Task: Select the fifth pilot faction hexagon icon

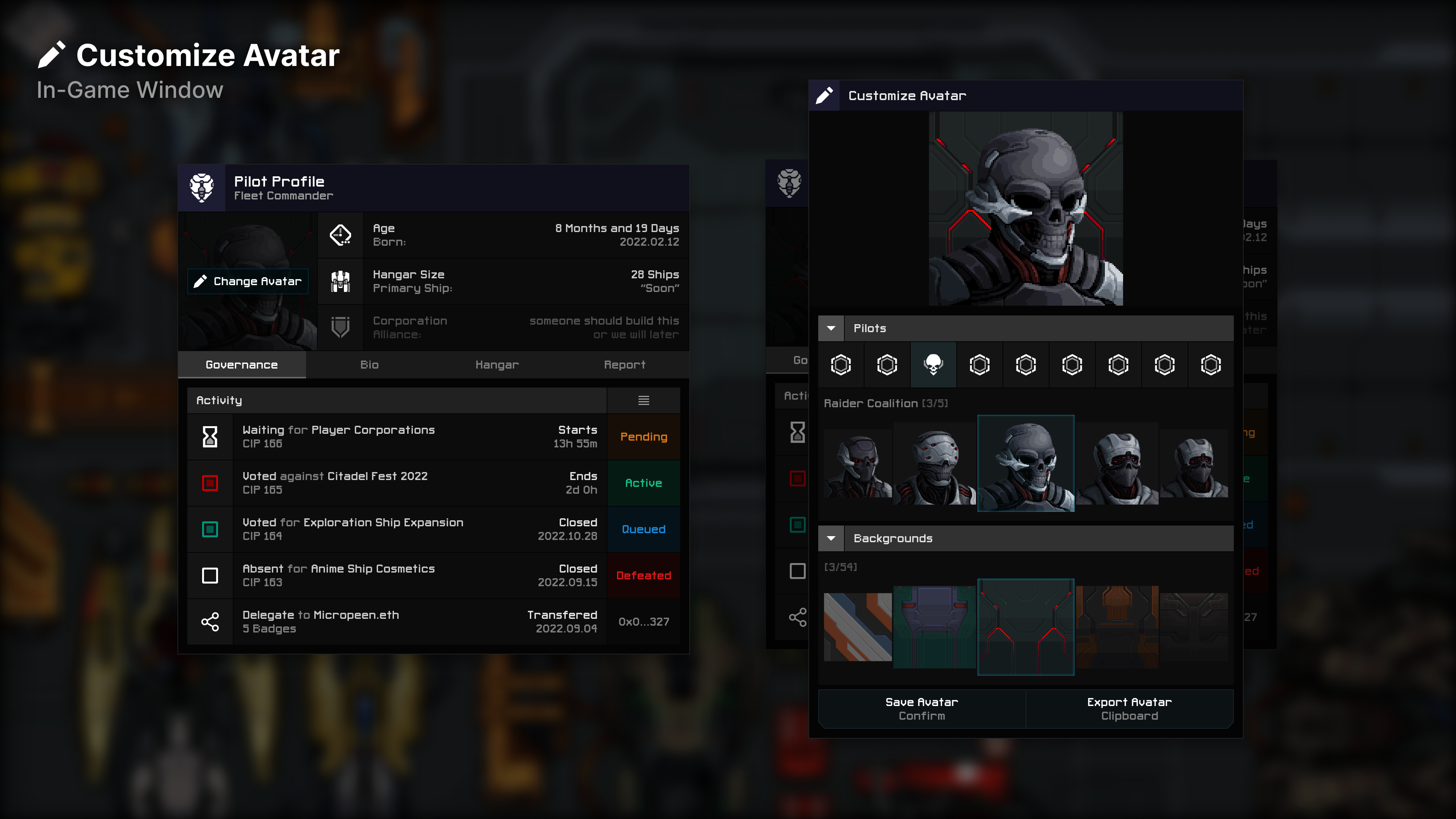Action: tap(1026, 364)
